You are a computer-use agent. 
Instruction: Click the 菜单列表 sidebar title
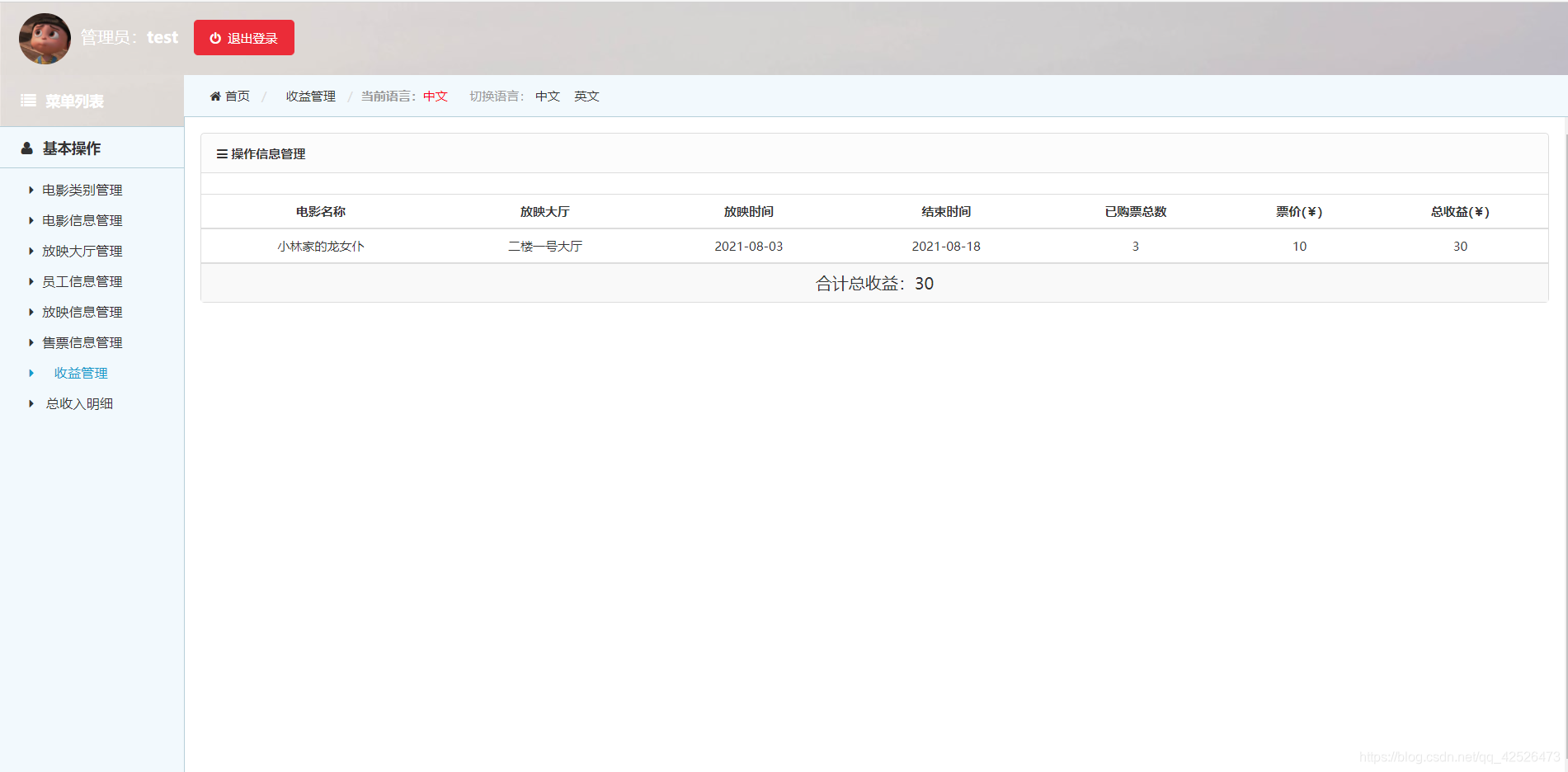point(74,101)
